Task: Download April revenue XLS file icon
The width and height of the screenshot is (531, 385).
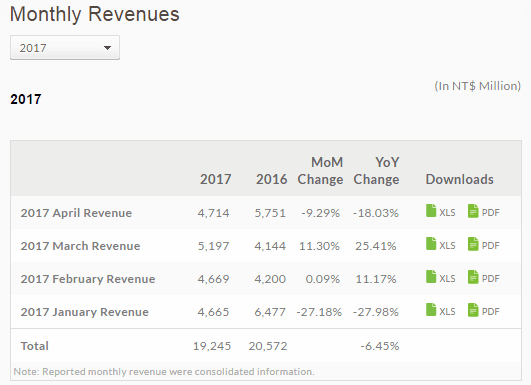Action: [431, 211]
